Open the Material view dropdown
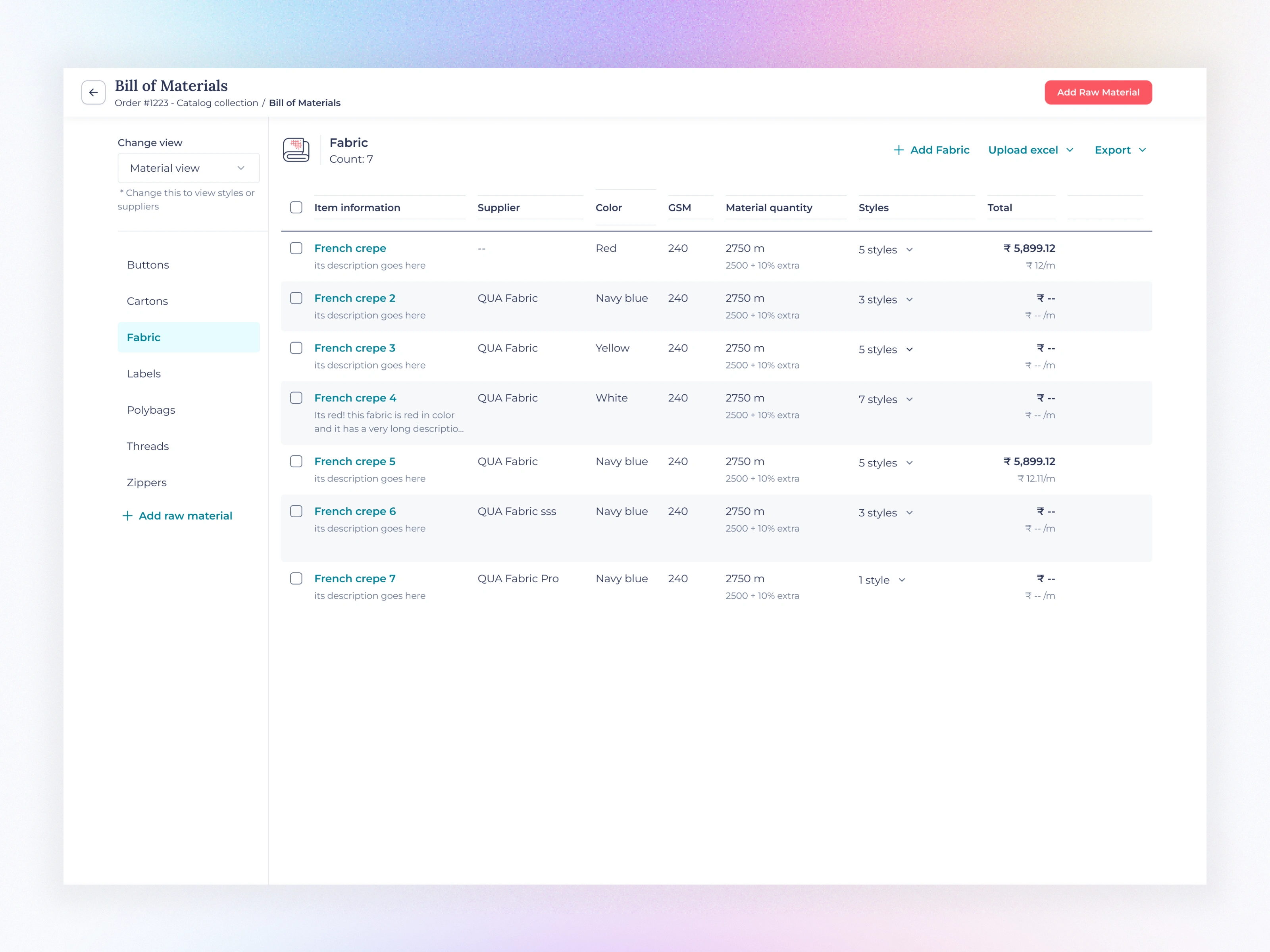The width and height of the screenshot is (1270, 952). click(189, 168)
